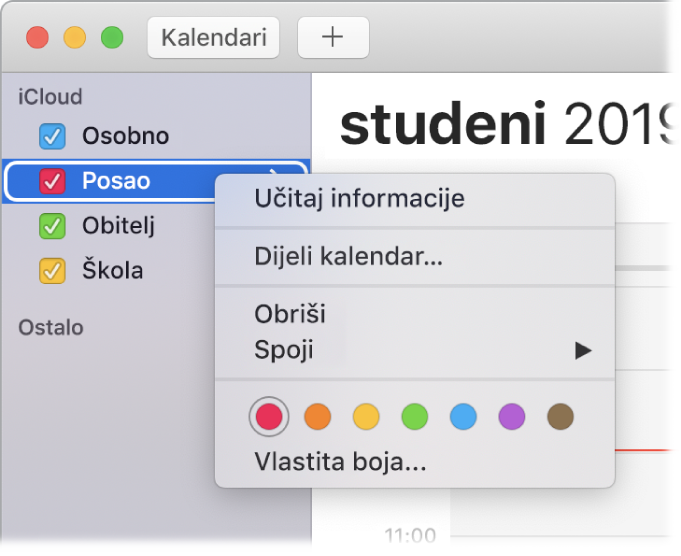Open Vlastita boja… custom color option
The image size is (681, 556).
(415, 462)
